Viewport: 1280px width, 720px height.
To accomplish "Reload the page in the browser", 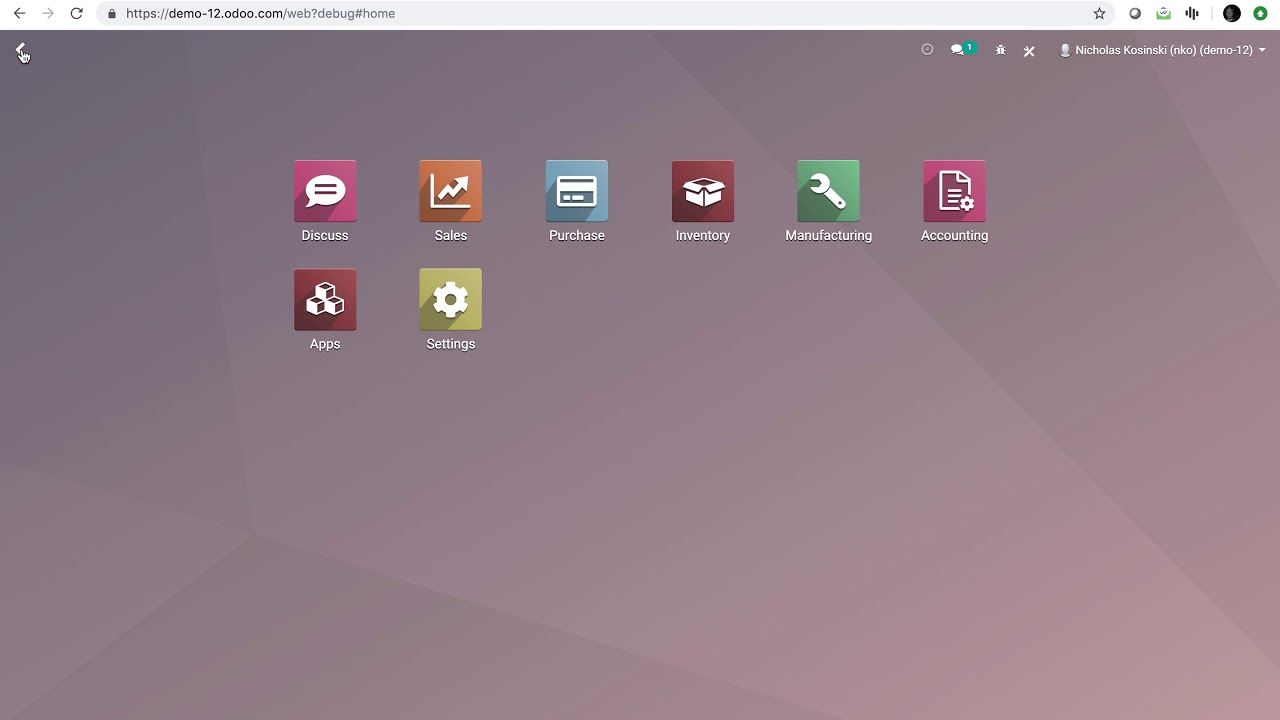I will (76, 14).
